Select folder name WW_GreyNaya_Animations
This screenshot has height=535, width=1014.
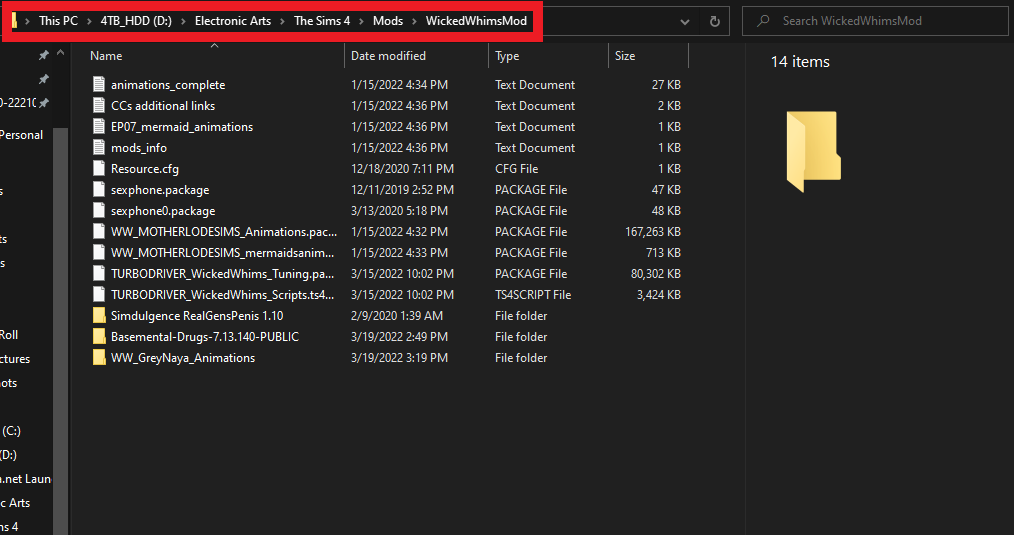pyautogui.click(x=183, y=358)
